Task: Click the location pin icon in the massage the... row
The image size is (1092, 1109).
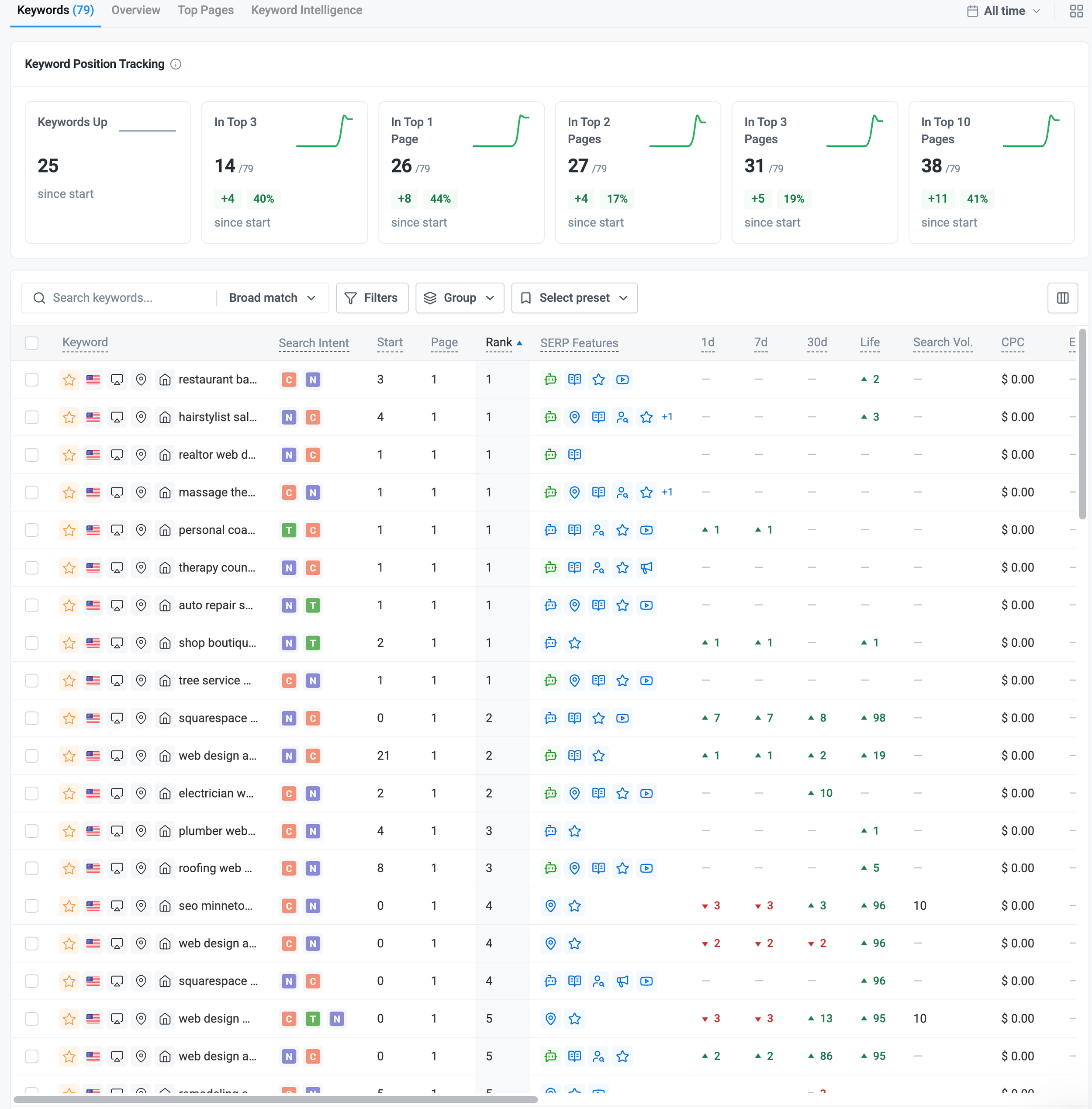Action: [141, 493]
